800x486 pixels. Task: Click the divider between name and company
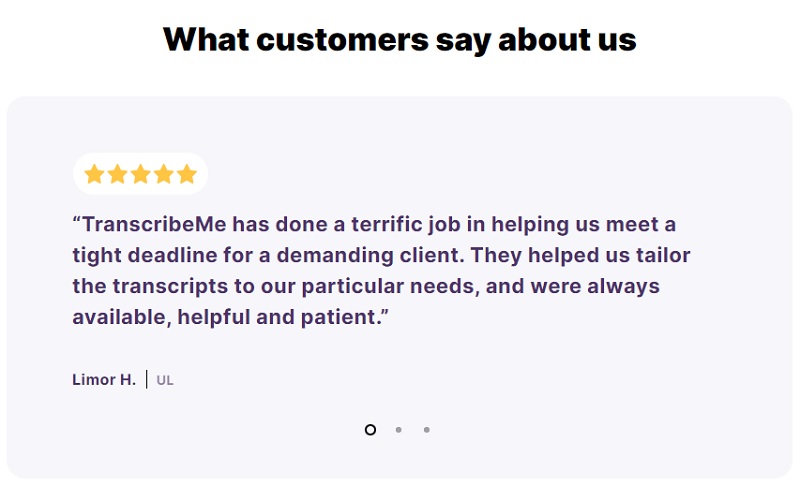point(147,380)
